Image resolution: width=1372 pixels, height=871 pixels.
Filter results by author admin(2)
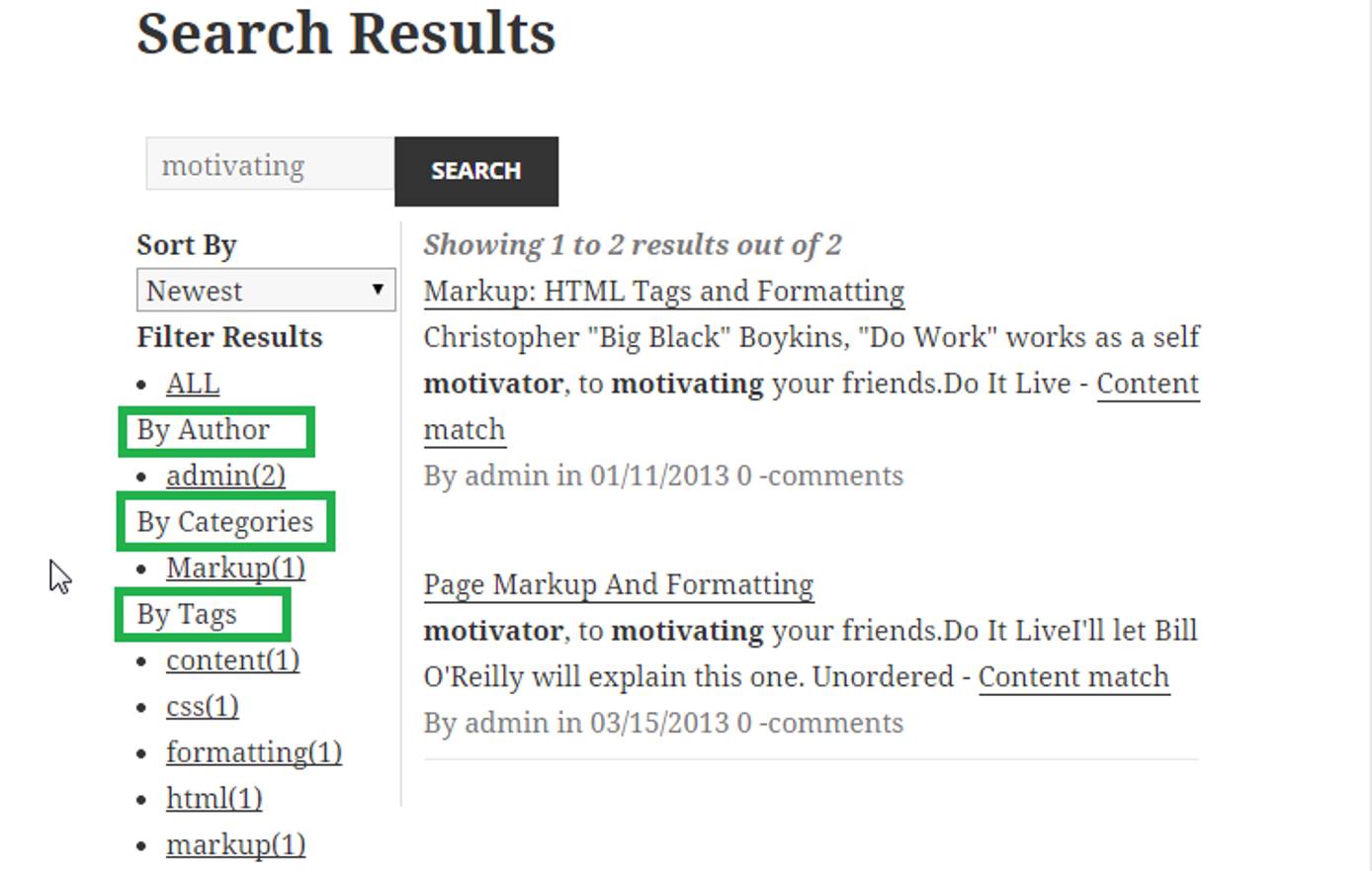tap(225, 476)
